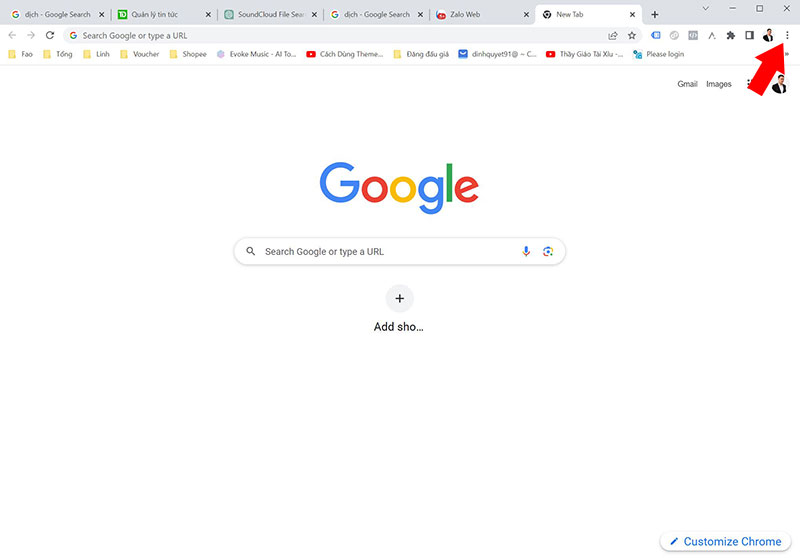This screenshot has width=800, height=558.
Task: Focus the central Google search box
Action: (399, 251)
